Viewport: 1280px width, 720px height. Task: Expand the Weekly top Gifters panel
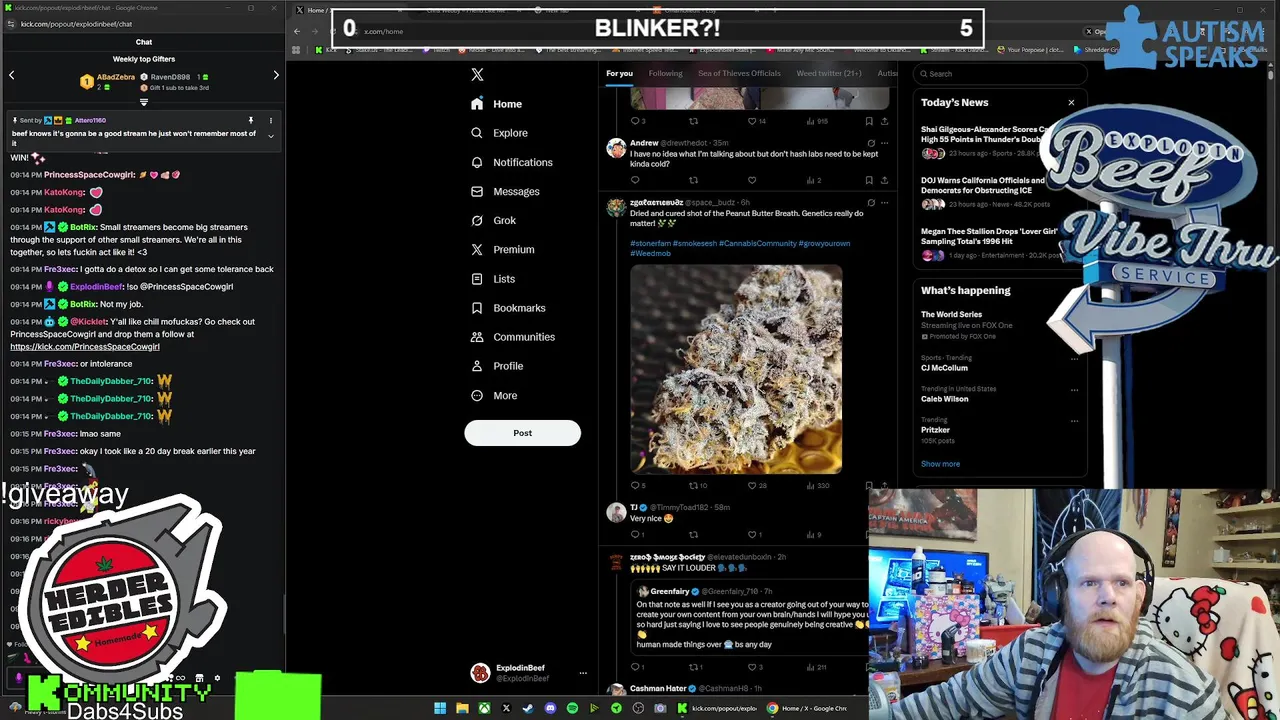144,102
